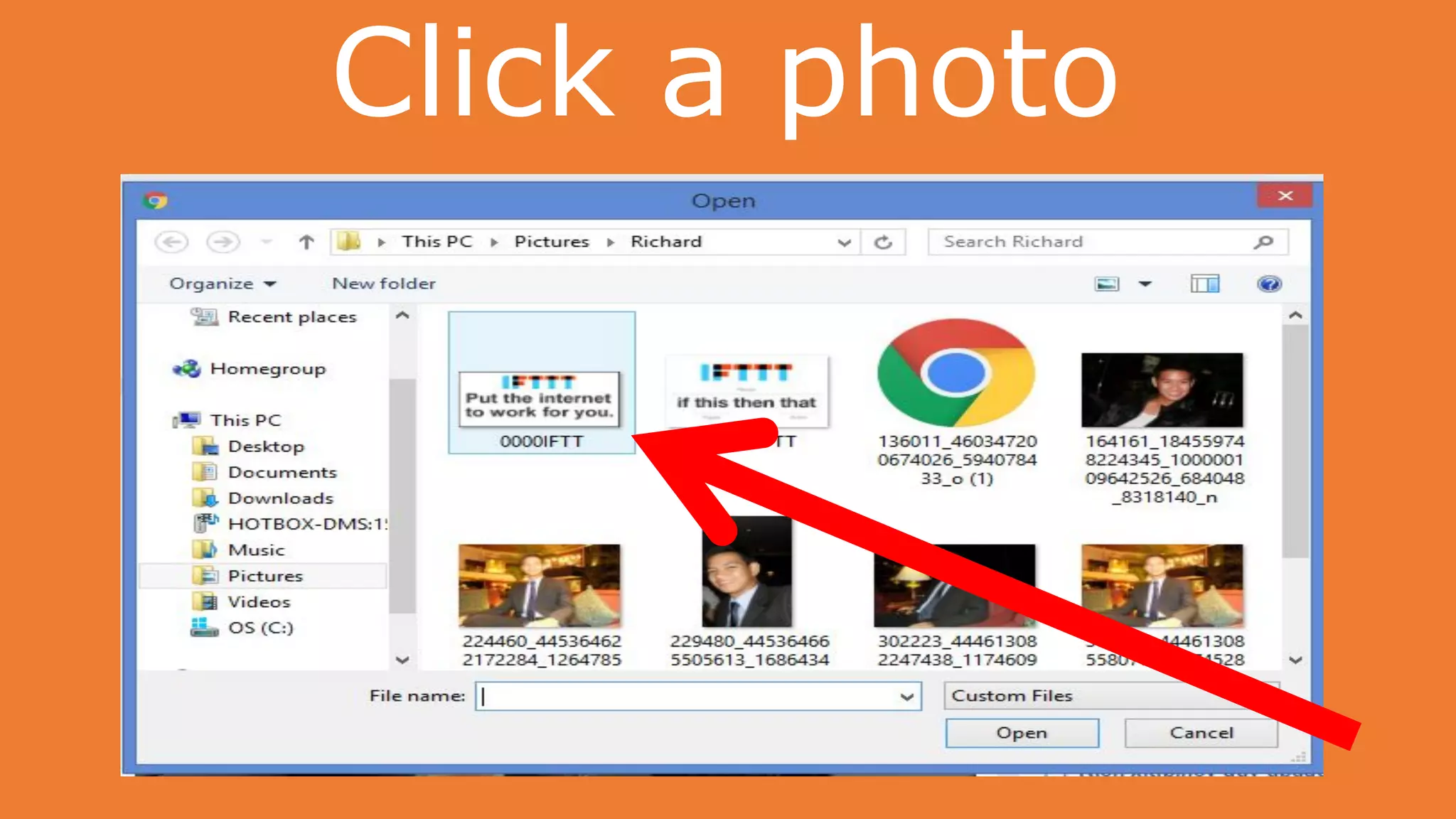
Task: Click the Pictures folder icon in sidebar
Action: coord(205,576)
